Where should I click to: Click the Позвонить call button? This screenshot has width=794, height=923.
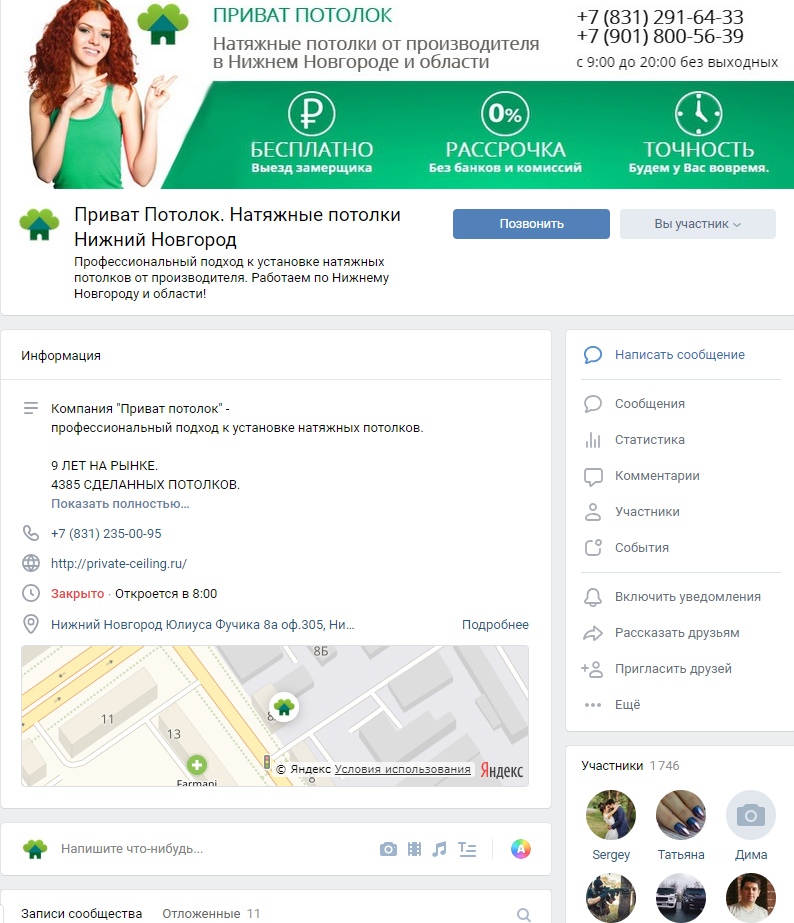[x=531, y=224]
